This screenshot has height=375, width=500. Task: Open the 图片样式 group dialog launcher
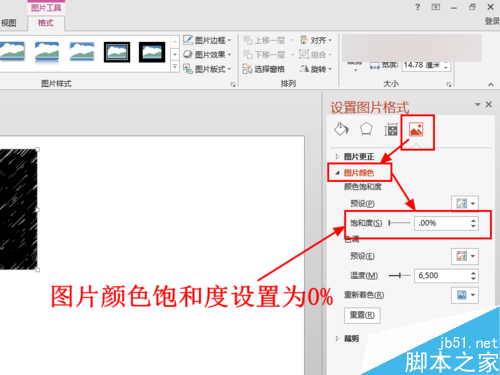(x=233, y=84)
